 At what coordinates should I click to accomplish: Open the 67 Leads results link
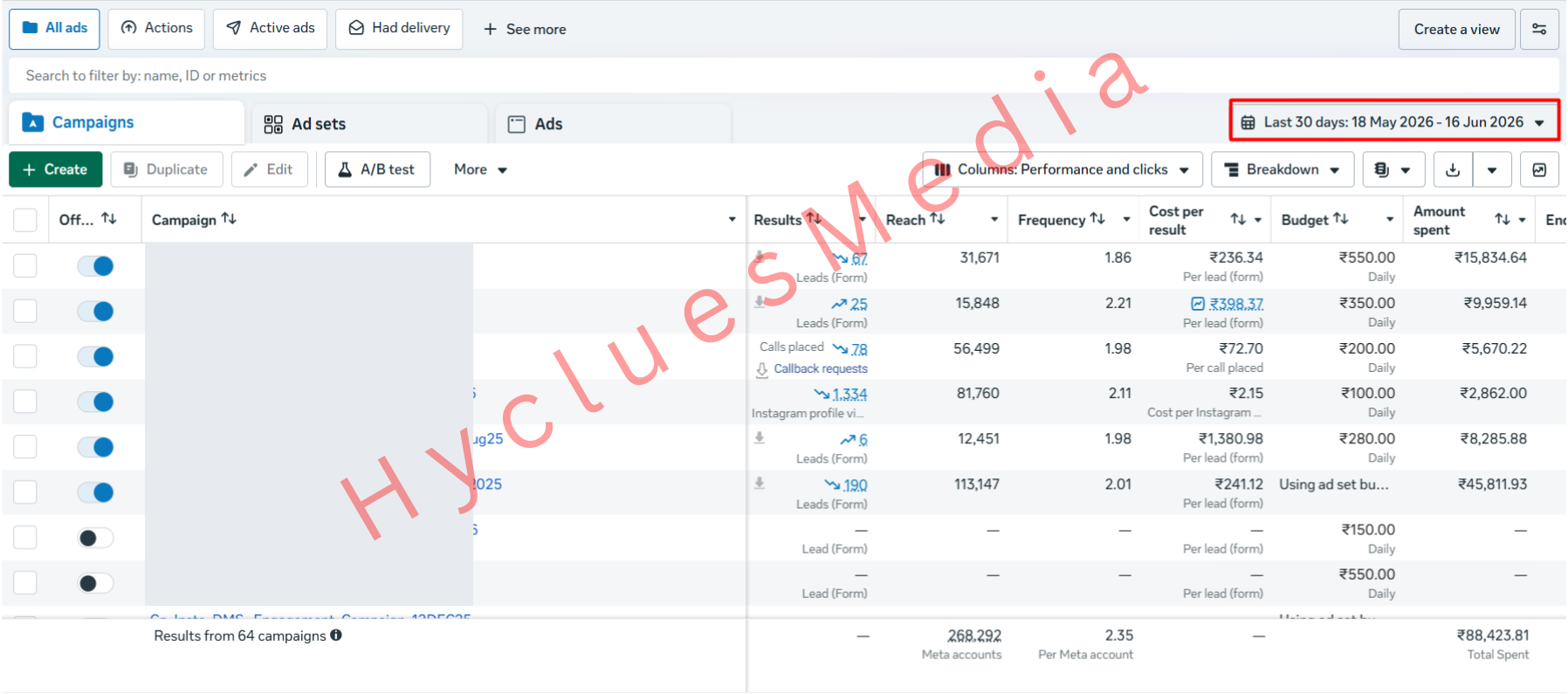(859, 258)
